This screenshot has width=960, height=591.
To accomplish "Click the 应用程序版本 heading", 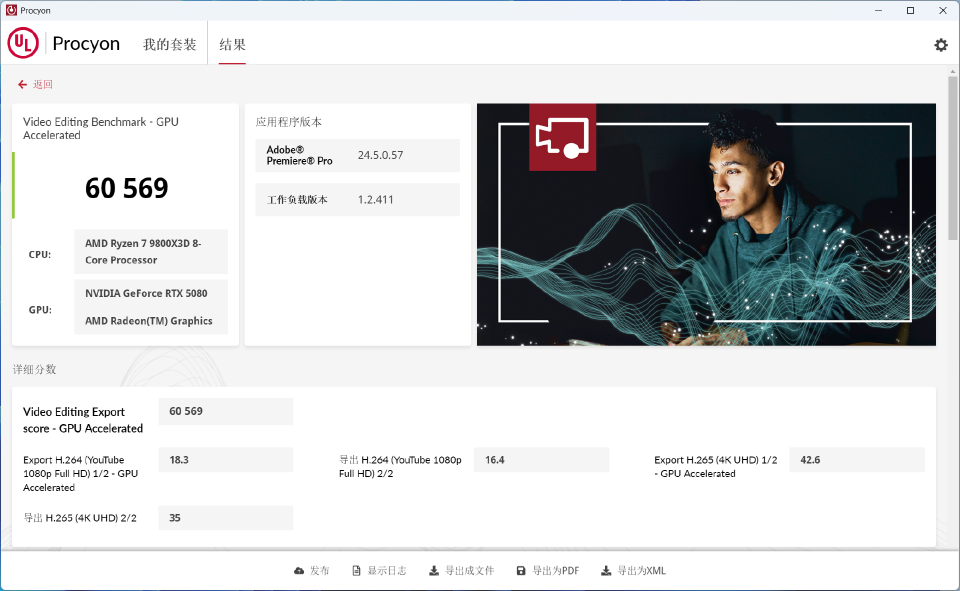I will pyautogui.click(x=288, y=122).
